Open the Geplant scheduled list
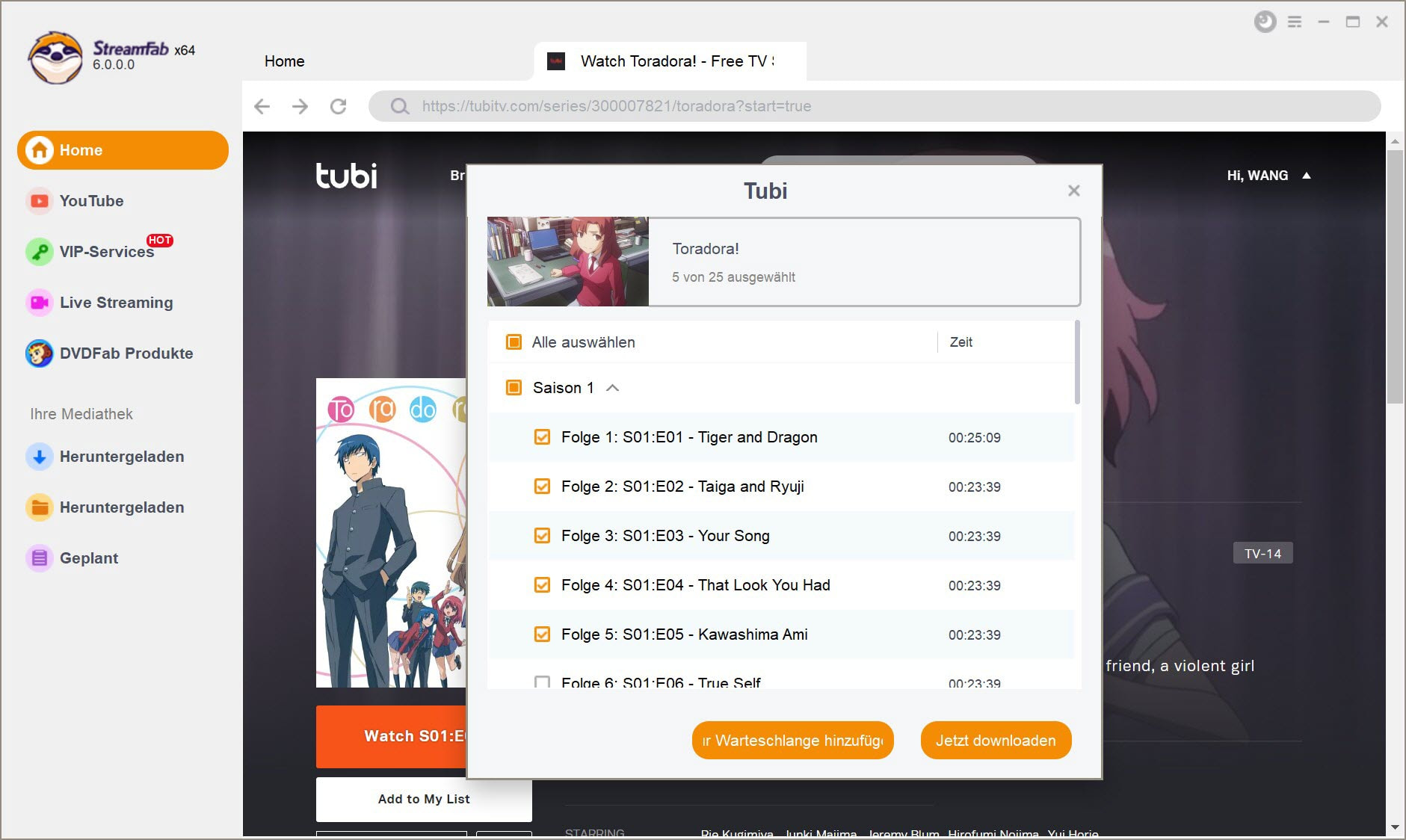The width and height of the screenshot is (1406, 840). [x=88, y=558]
